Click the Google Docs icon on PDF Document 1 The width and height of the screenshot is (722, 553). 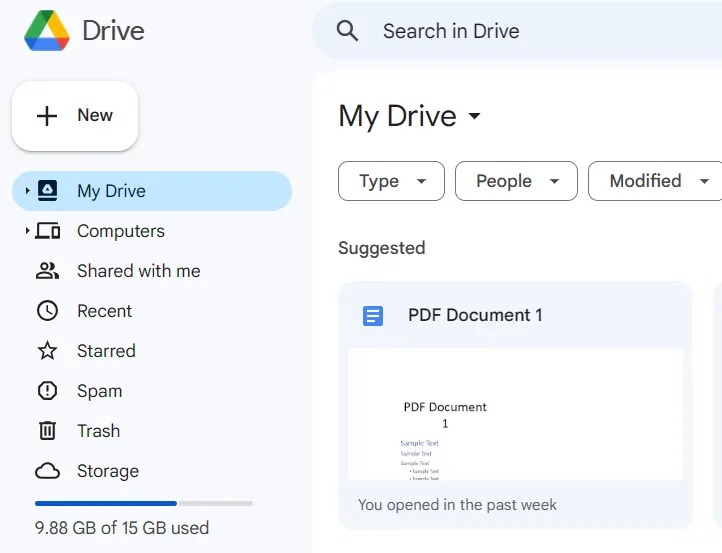tap(373, 316)
